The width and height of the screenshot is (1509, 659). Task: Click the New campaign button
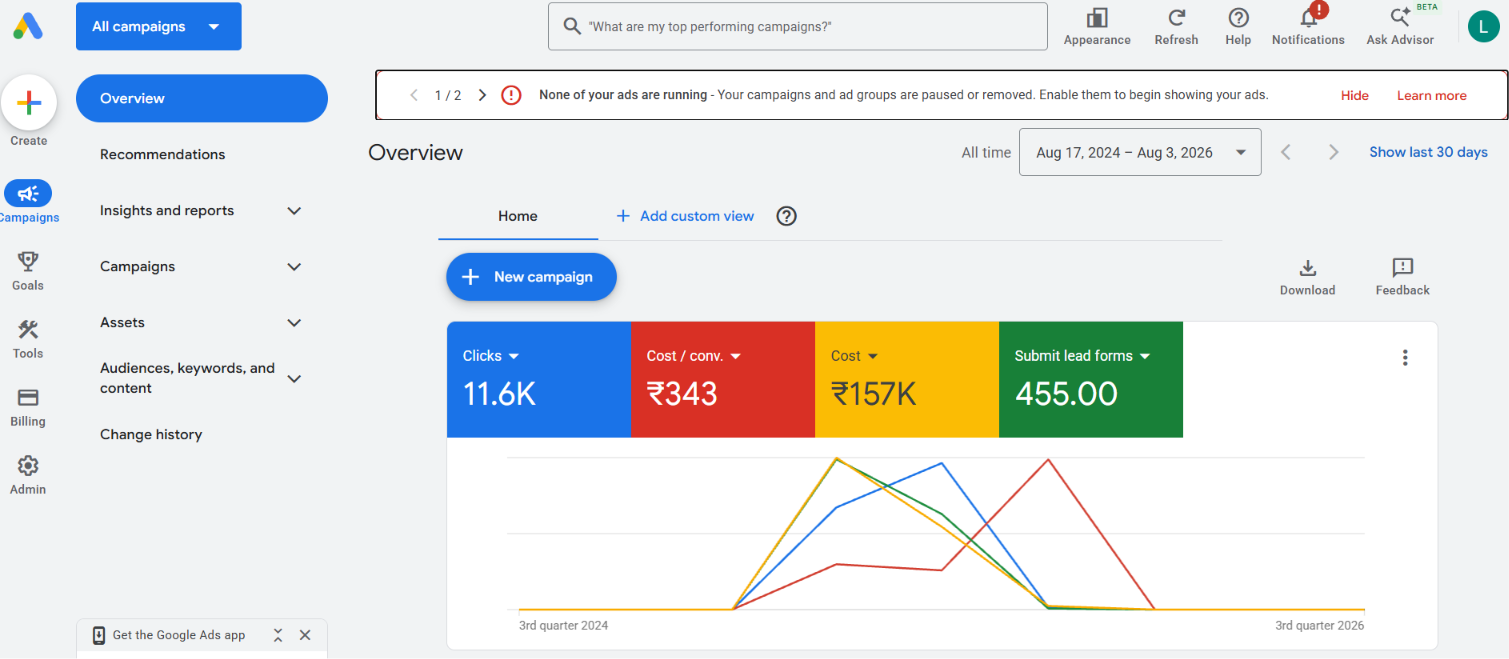coord(531,277)
